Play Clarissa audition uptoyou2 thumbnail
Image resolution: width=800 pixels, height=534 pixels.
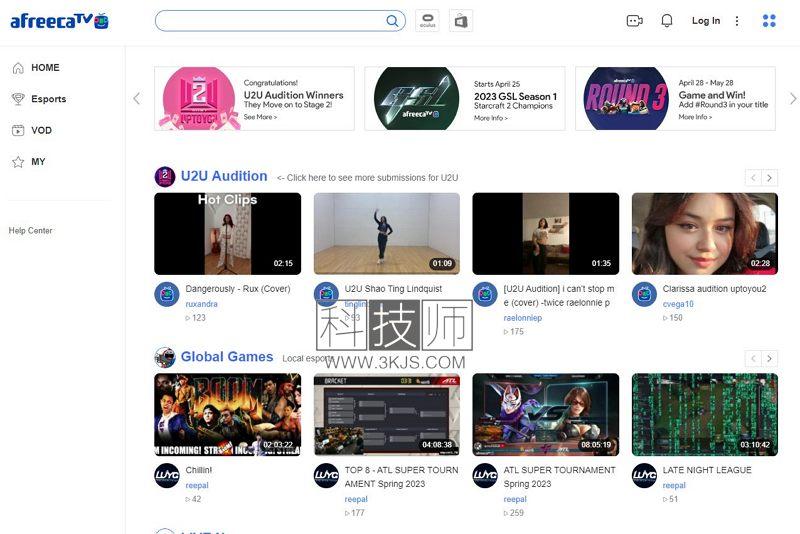(x=705, y=234)
